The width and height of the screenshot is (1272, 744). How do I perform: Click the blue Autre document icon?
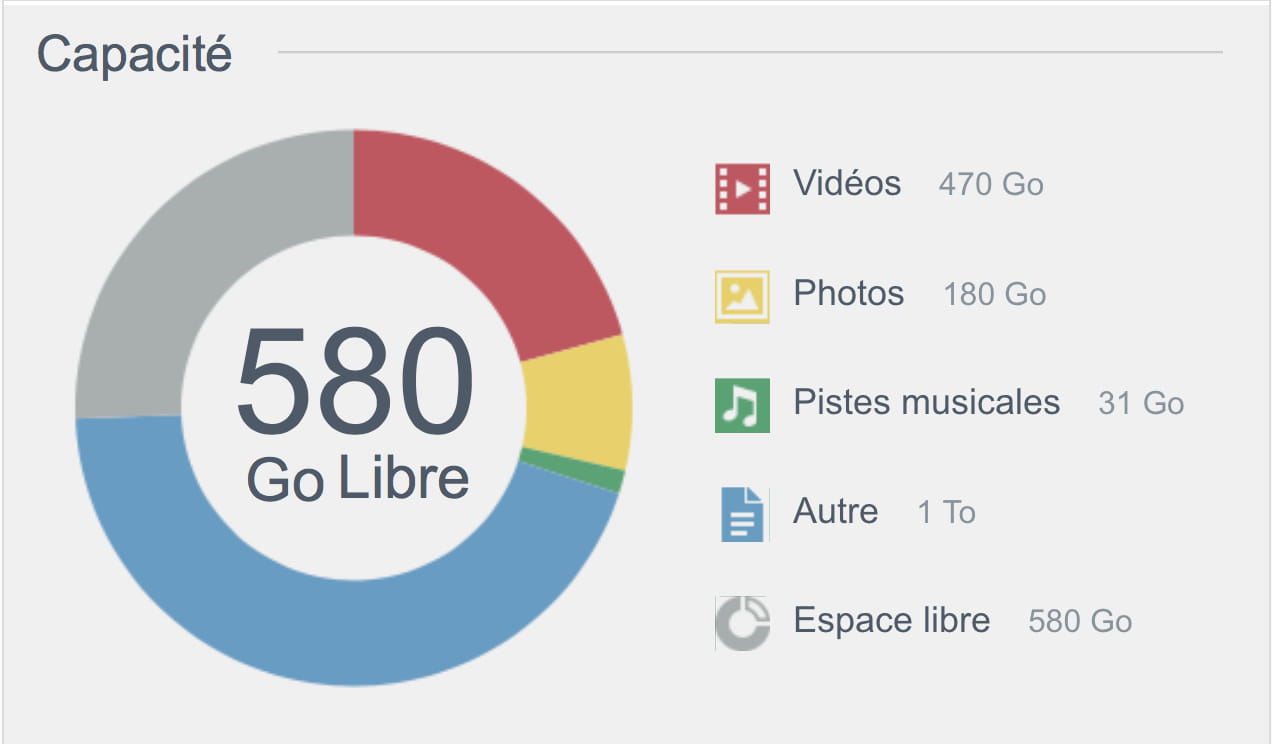coord(742,514)
